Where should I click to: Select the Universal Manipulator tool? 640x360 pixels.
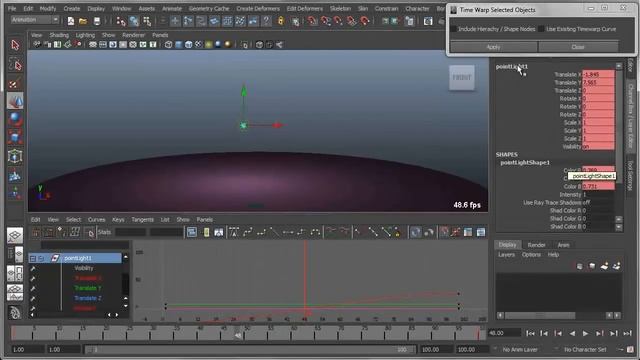pos(15,156)
